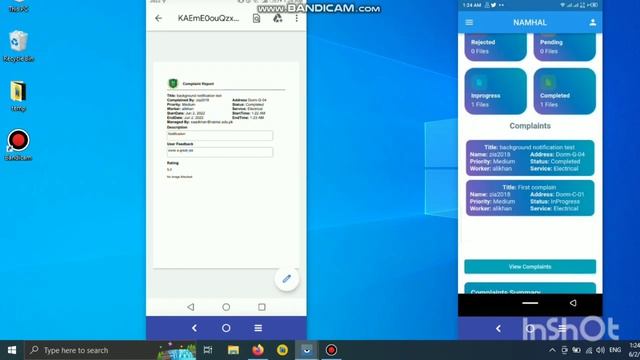Open the NAMHAL user profile icon

coord(593,22)
